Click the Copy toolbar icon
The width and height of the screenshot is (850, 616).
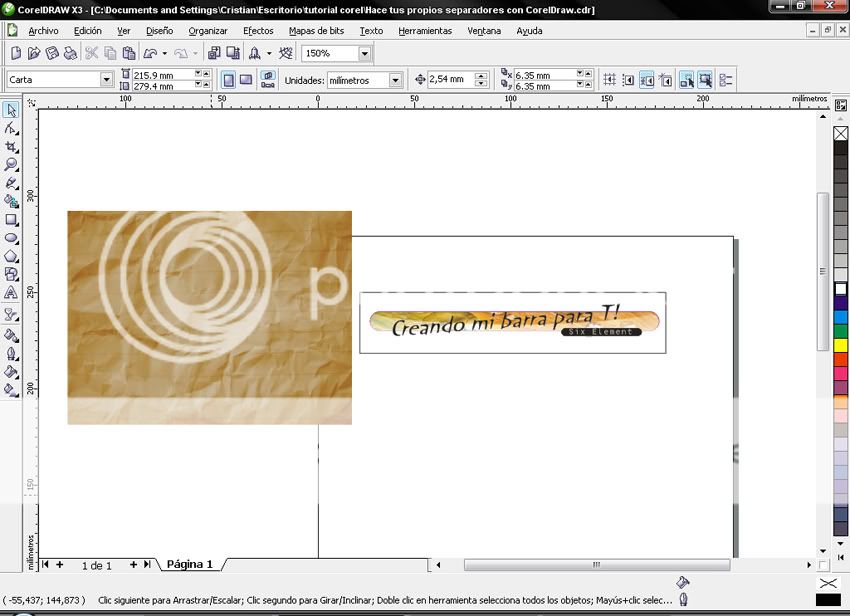coord(110,53)
